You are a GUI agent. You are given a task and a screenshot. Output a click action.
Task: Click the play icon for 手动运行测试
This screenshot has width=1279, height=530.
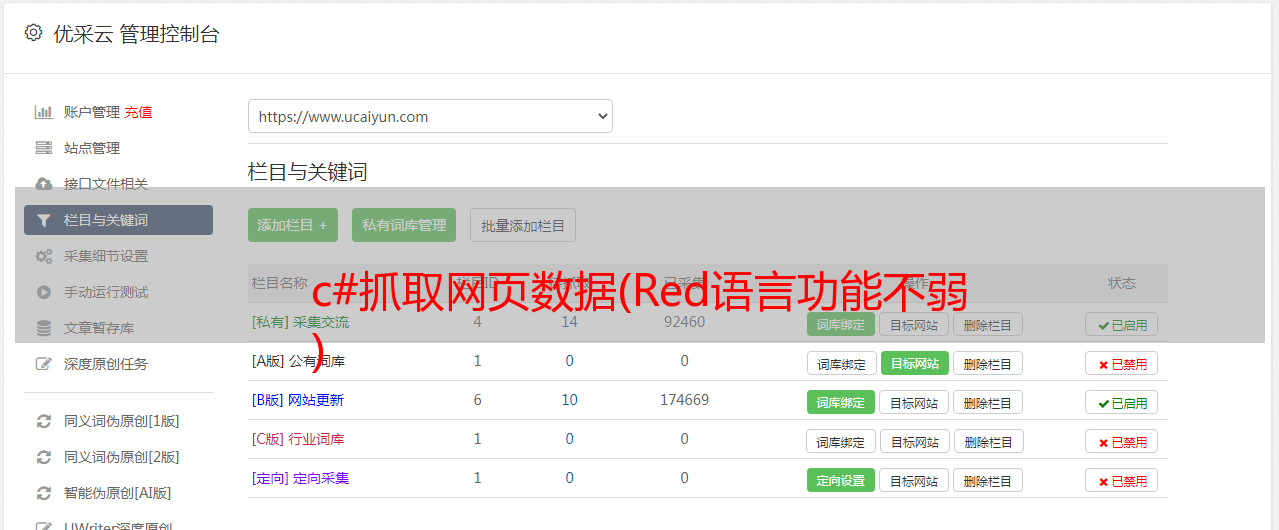pyautogui.click(x=43, y=292)
